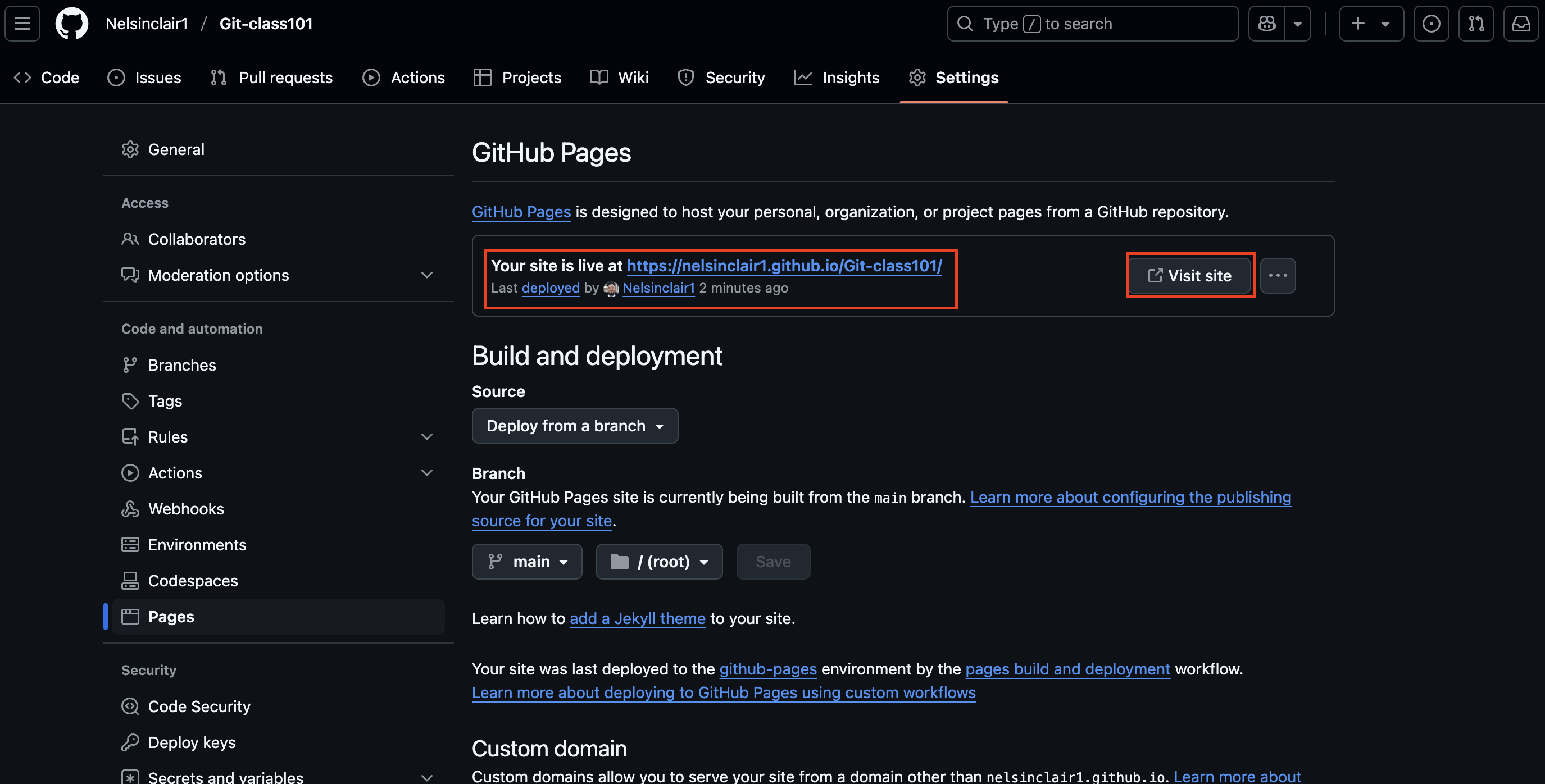This screenshot has height=784, width=1545.
Task: Open the notifications inbox icon
Action: click(x=1521, y=24)
